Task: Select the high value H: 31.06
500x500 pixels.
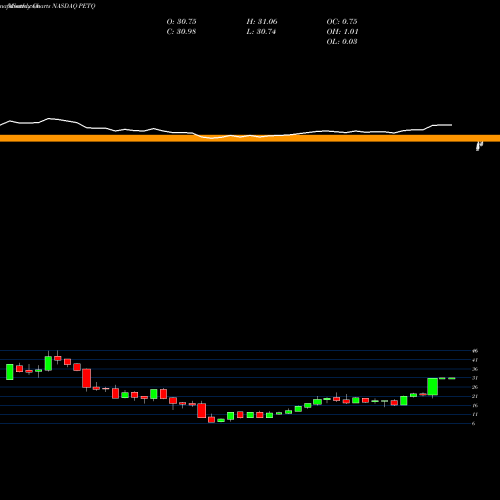Action: [x=262, y=22]
